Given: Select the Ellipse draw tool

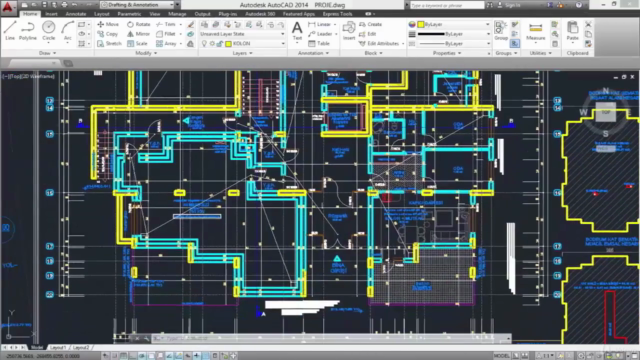Looking at the screenshot, I should pos(82,34).
